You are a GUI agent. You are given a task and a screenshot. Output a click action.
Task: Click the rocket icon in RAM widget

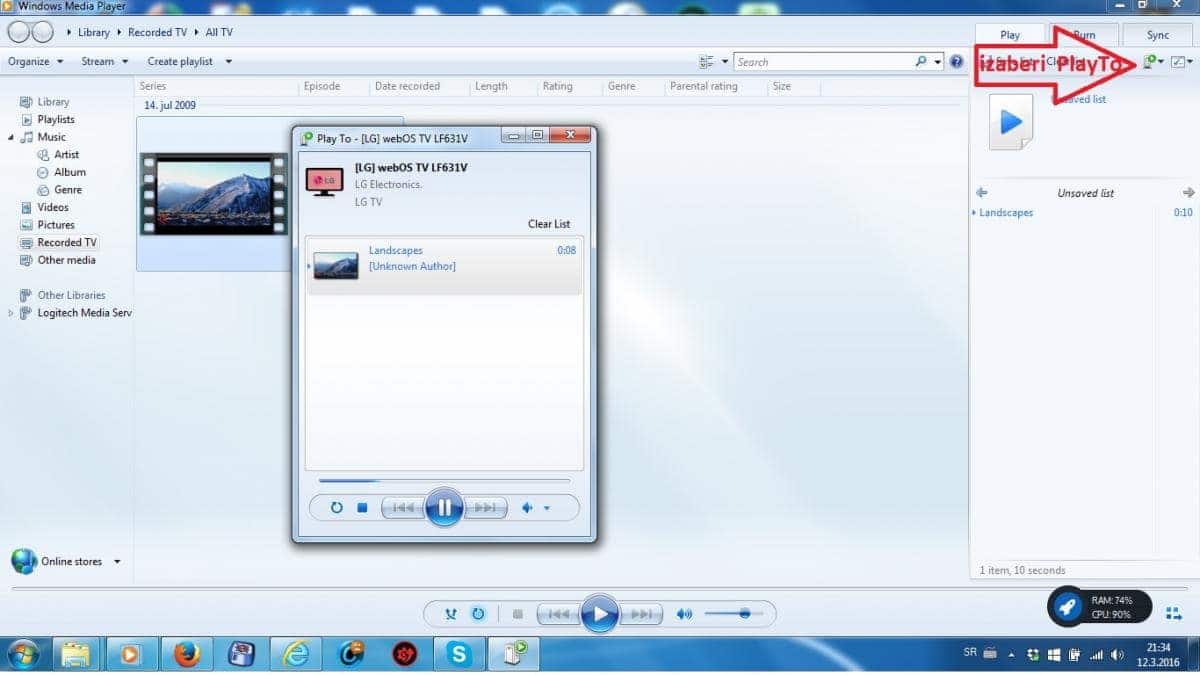pos(1068,607)
